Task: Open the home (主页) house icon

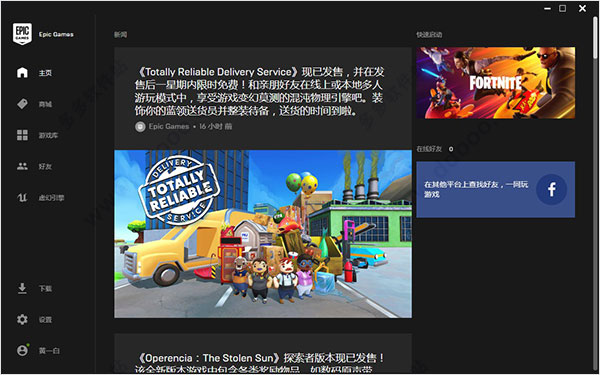Action: 22,73
